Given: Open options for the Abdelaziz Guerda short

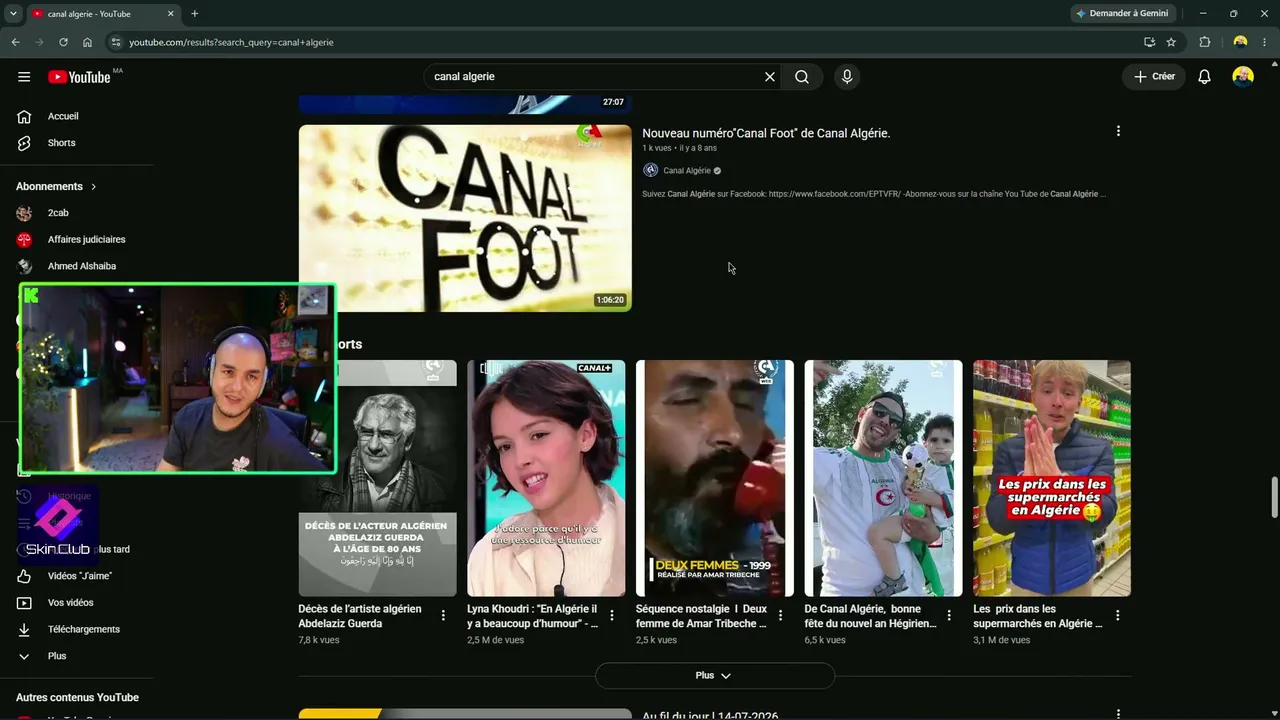Looking at the screenshot, I should pyautogui.click(x=443, y=616).
